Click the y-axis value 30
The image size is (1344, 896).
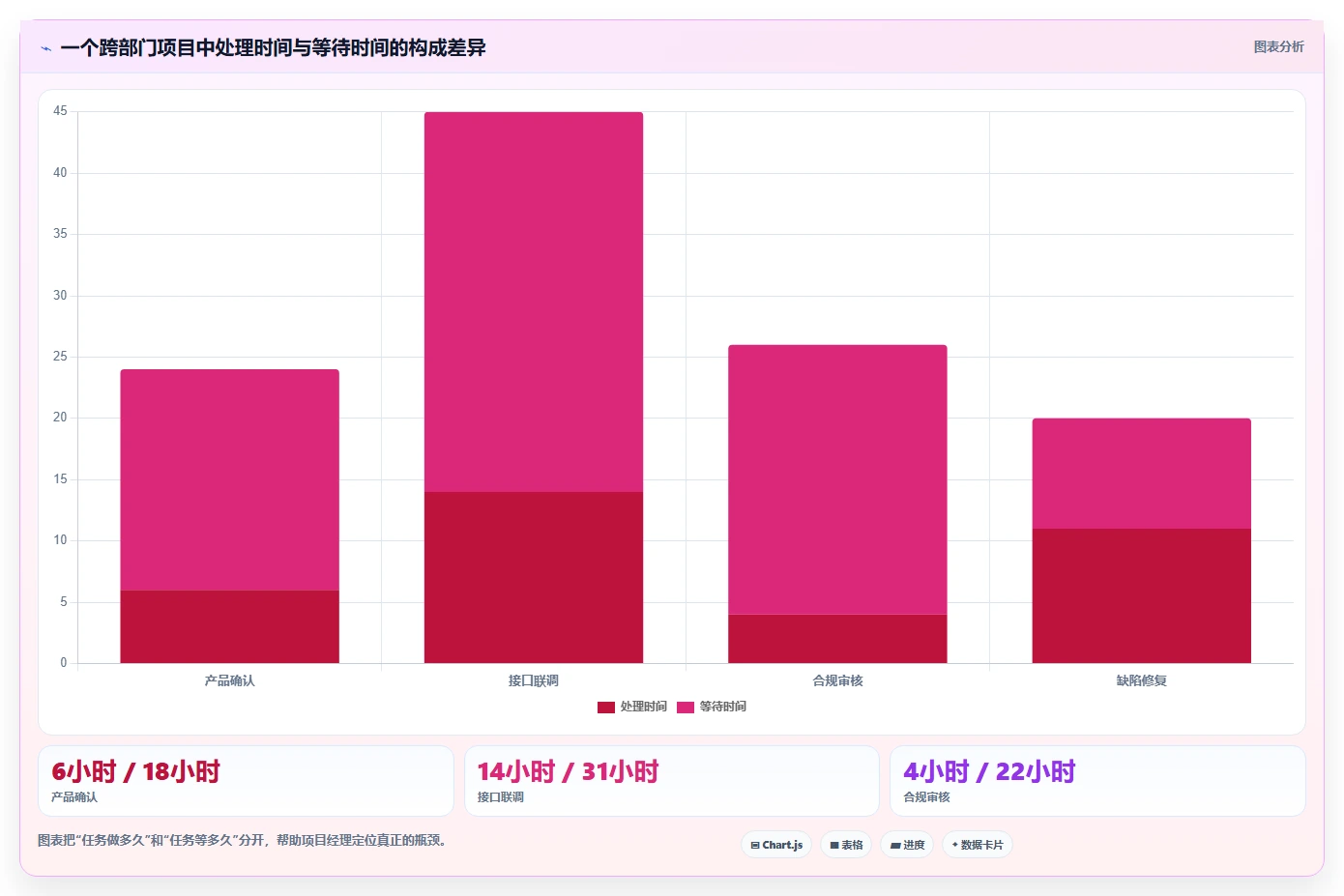60,295
